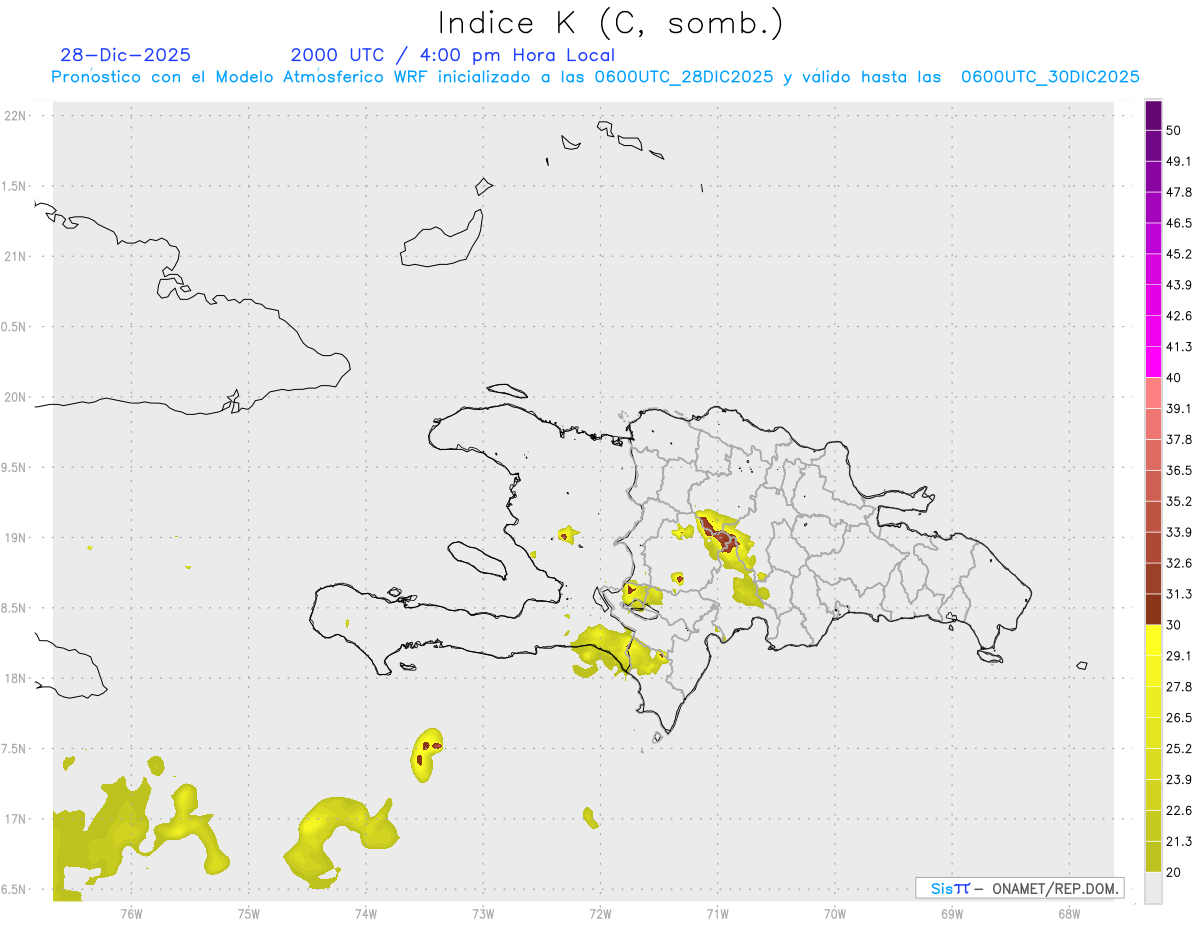This screenshot has width=1200, height=927.
Task: Click '2000 UTC / 4:00 pm Hora Local'
Action: point(453,55)
